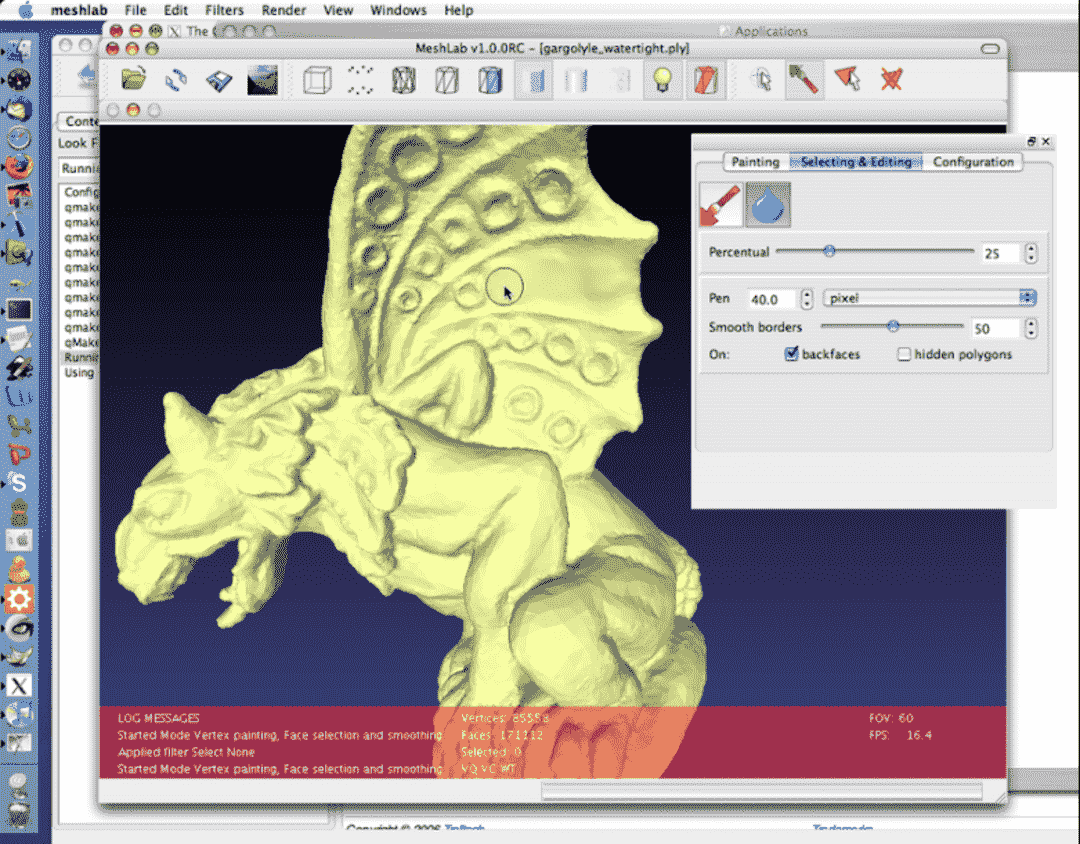Viewport: 1080px width, 844px height.
Task: Switch to points render mode
Action: 359,80
